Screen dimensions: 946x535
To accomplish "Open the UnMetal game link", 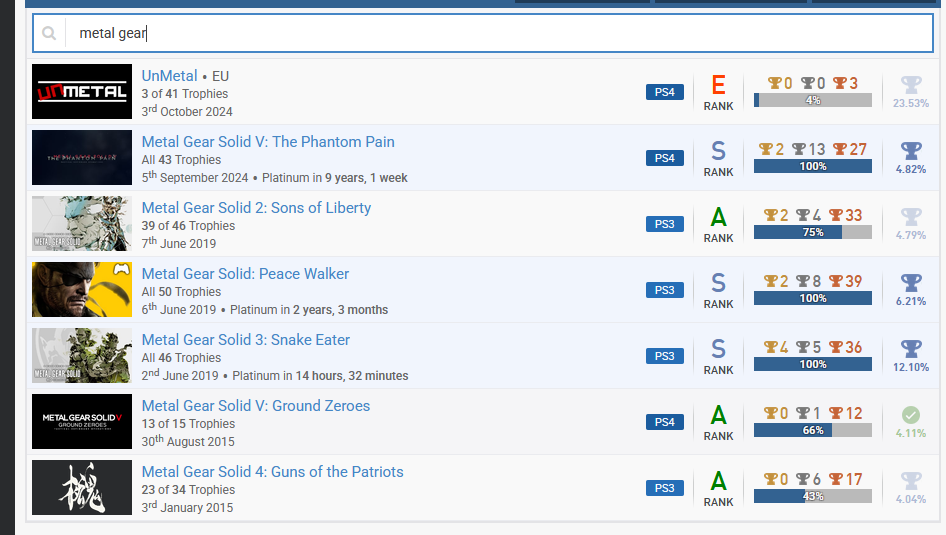I will 170,76.
